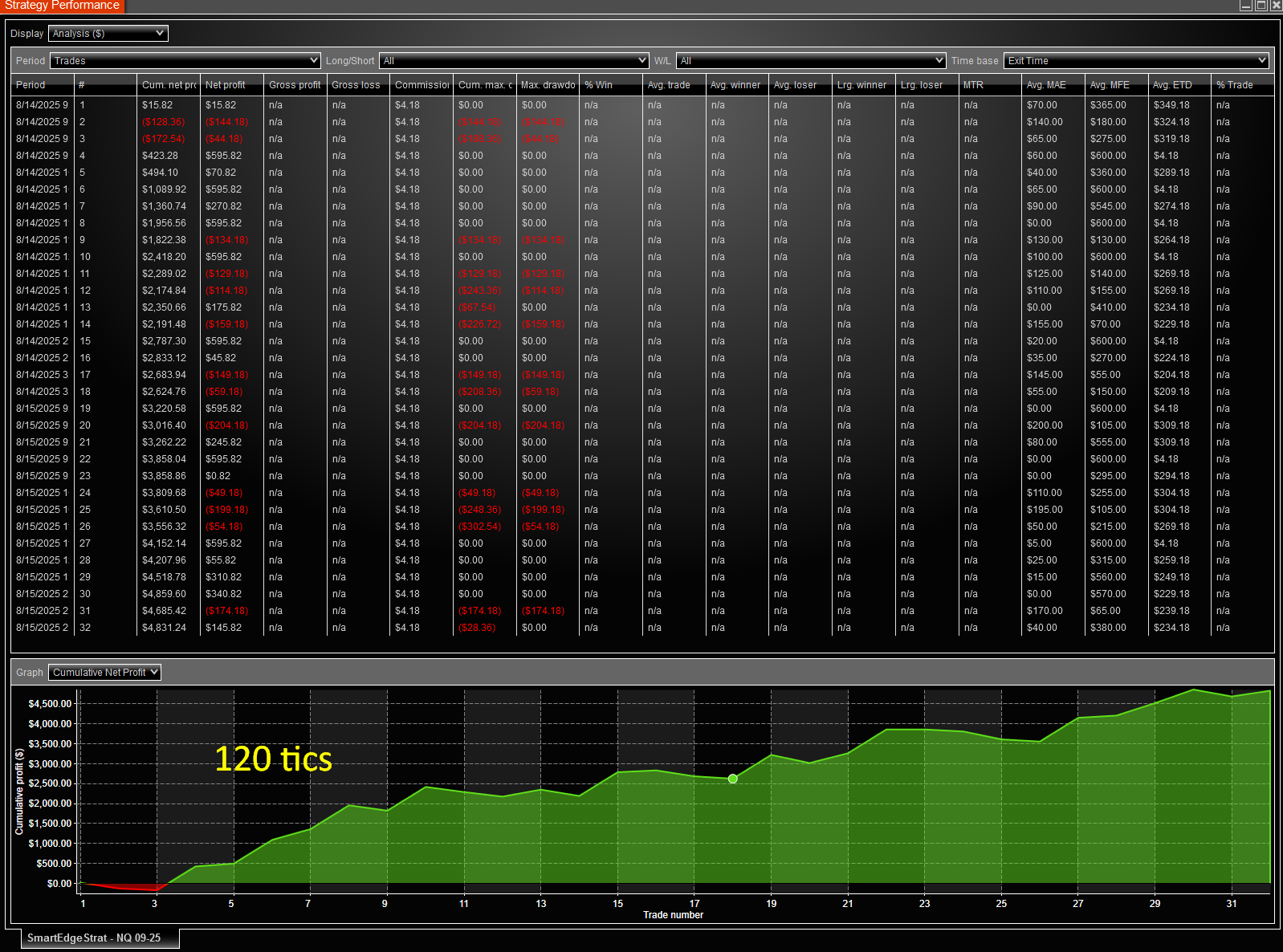Click the Avg. MFE column header
The width and height of the screenshot is (1283, 952).
coord(1110,85)
